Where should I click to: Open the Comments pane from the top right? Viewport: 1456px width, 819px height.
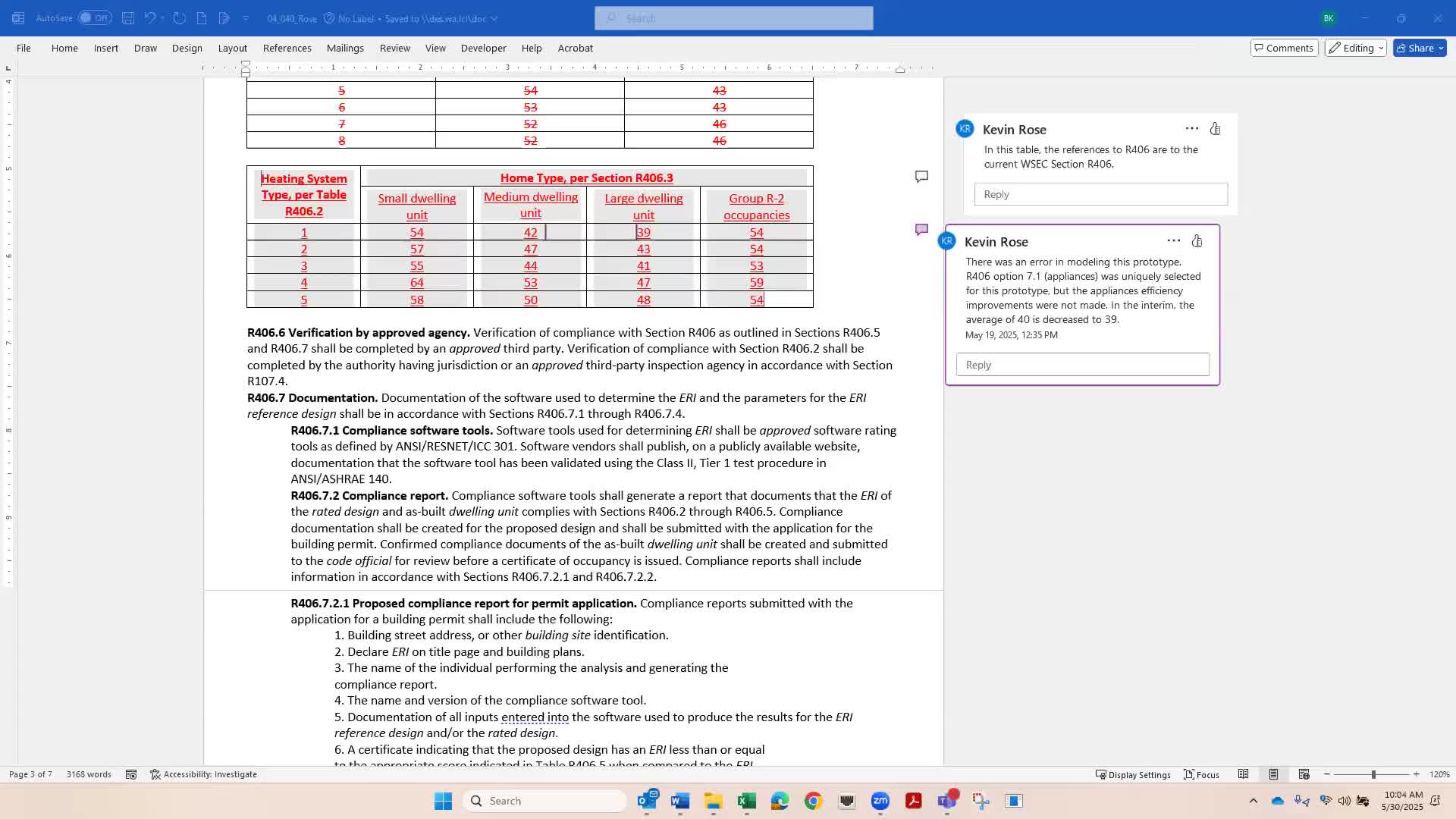(x=1283, y=48)
